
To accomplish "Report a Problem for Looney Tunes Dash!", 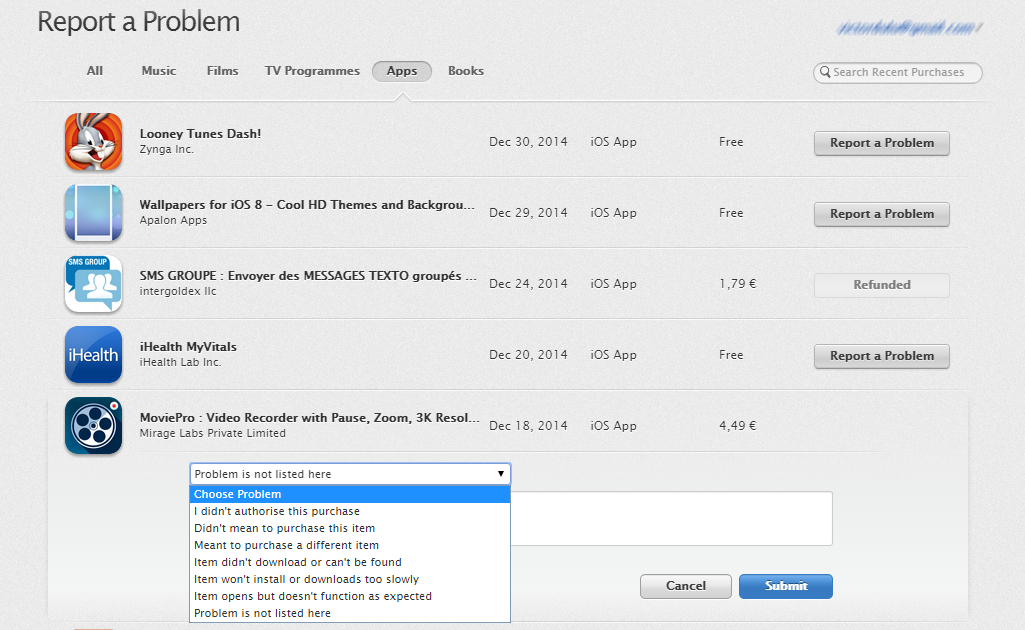I will tap(881, 143).
